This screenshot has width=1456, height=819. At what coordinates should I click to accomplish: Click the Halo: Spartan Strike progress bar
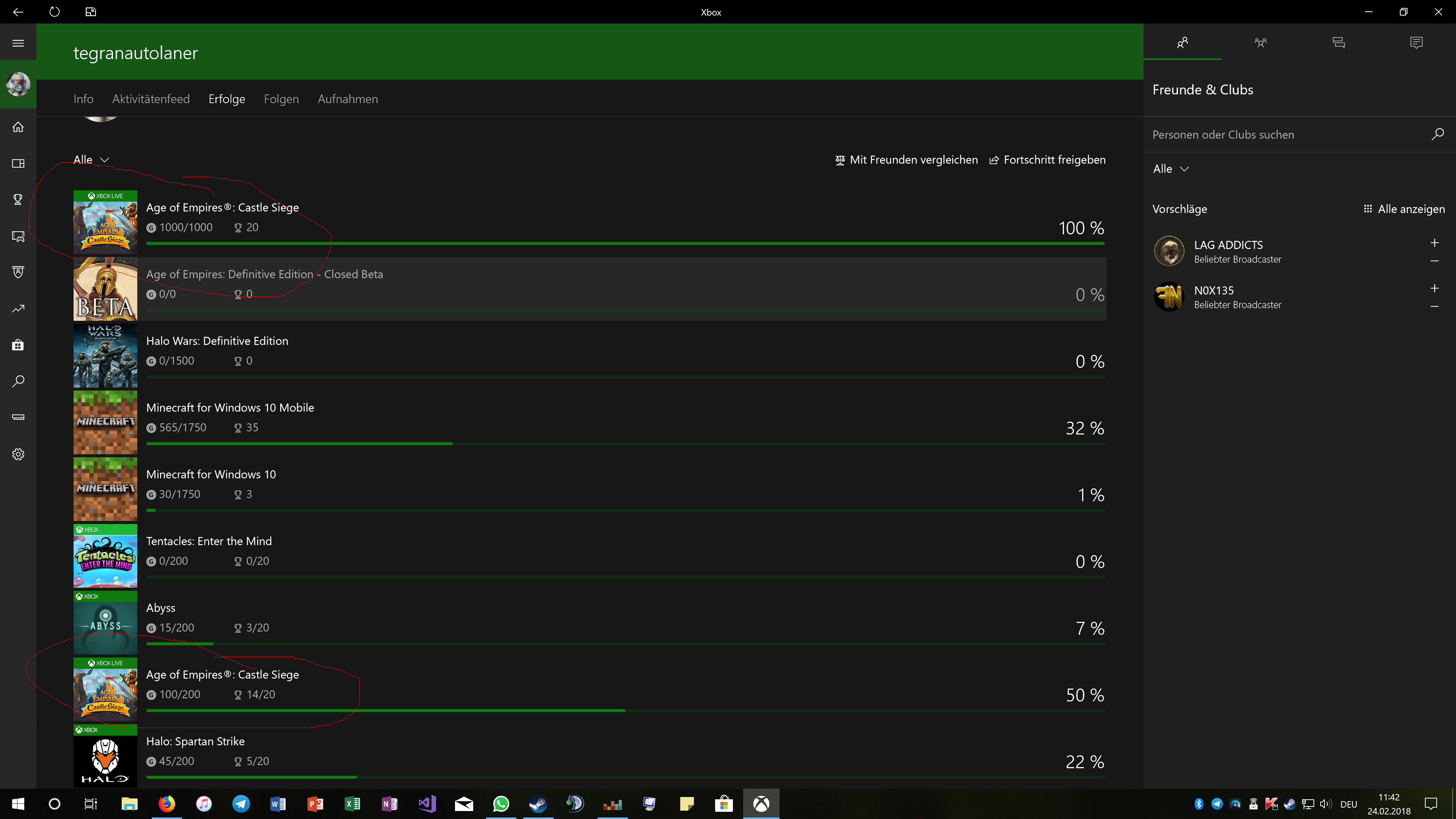point(624,777)
